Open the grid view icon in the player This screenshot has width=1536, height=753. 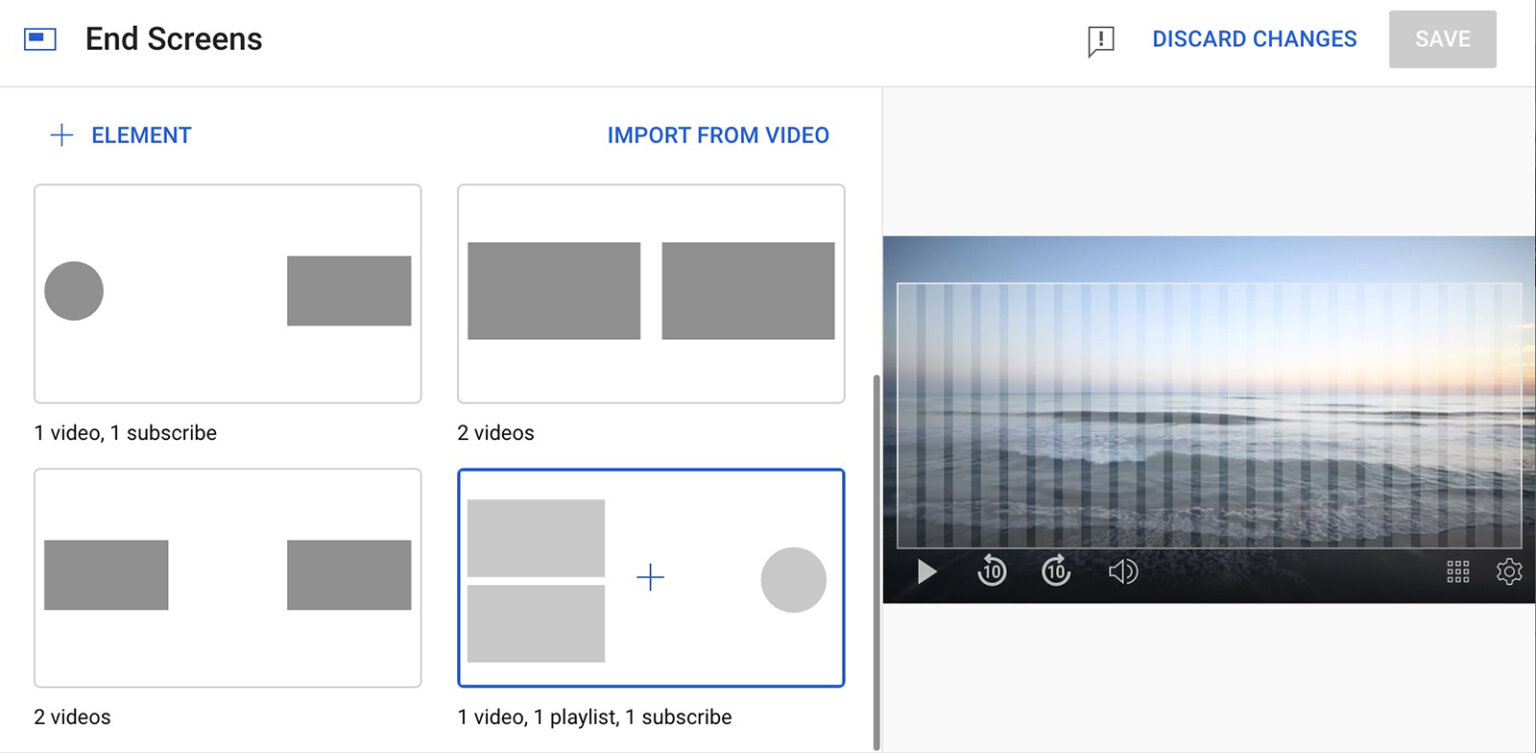[x=1458, y=571]
